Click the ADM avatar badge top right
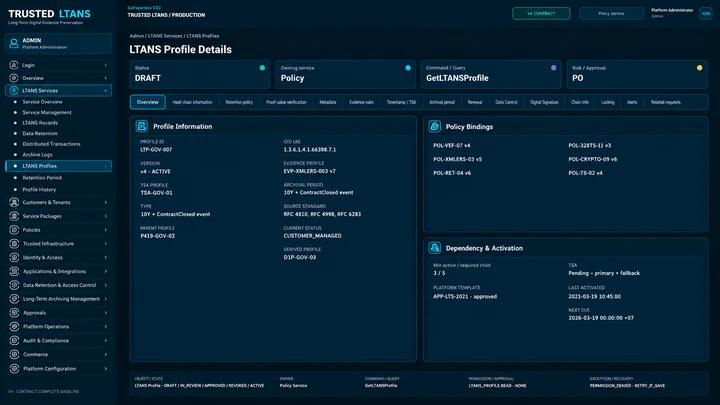 click(705, 13)
